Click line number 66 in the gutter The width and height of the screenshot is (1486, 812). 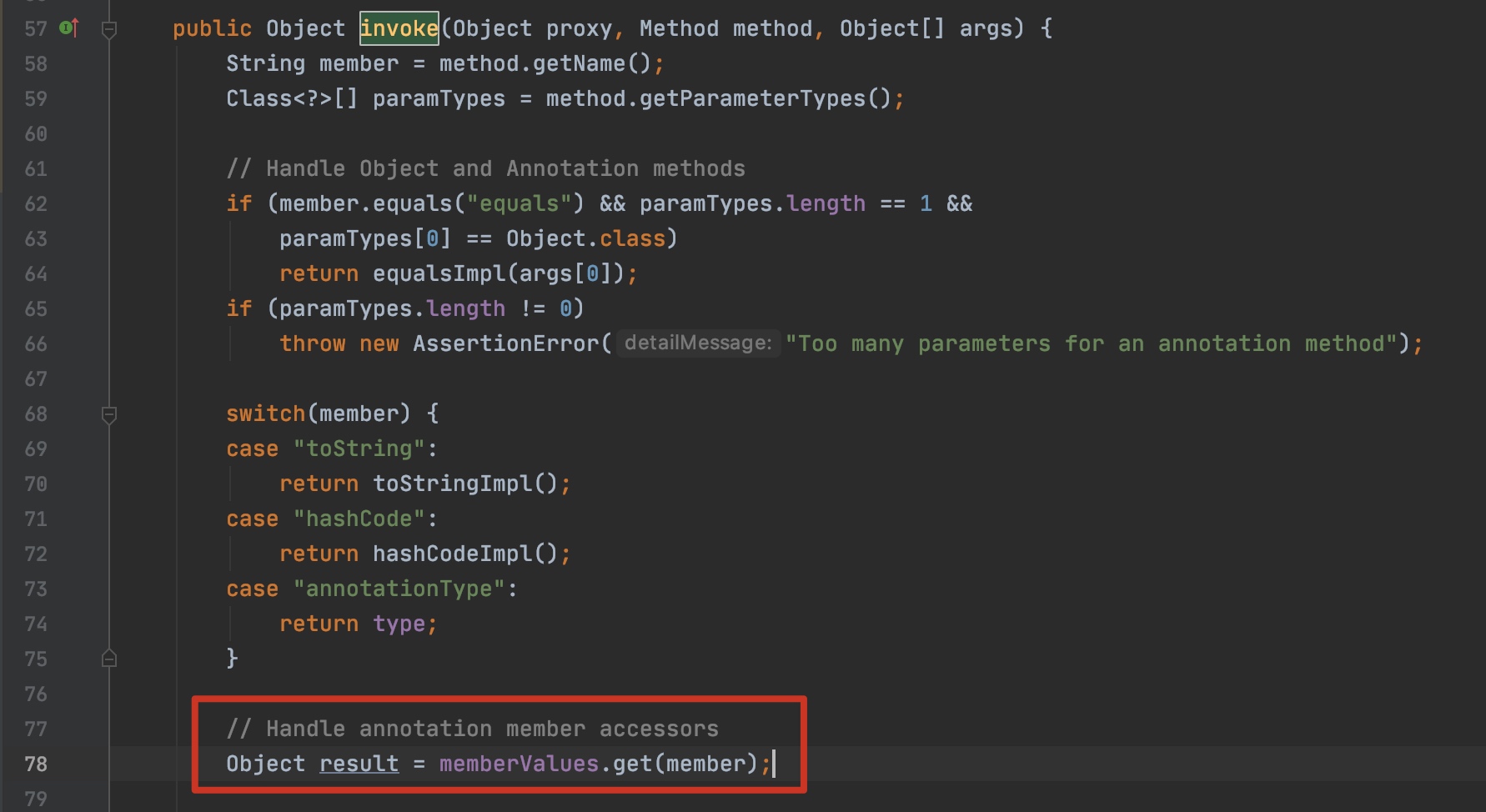click(x=36, y=343)
